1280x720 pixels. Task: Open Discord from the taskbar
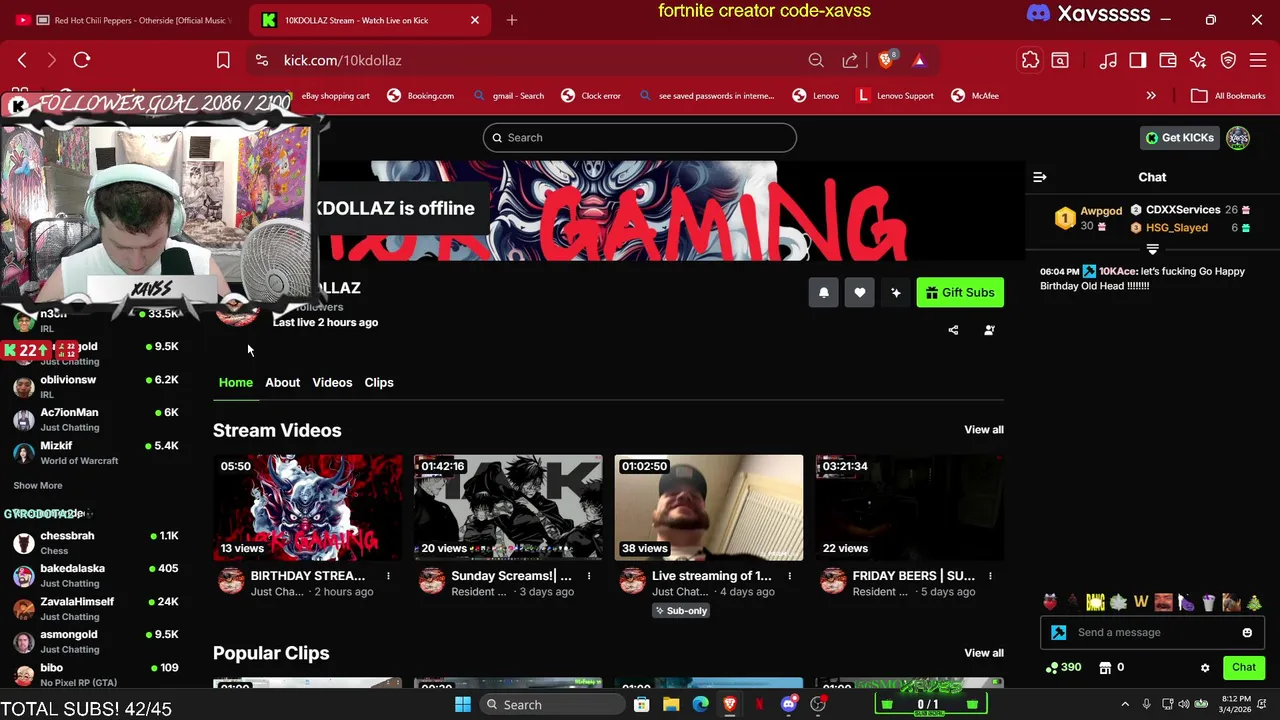point(789,704)
